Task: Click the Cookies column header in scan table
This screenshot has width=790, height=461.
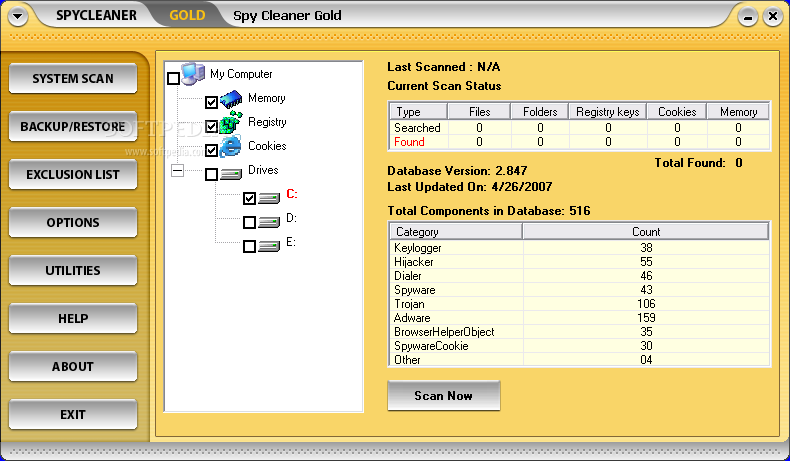Action: [x=677, y=111]
